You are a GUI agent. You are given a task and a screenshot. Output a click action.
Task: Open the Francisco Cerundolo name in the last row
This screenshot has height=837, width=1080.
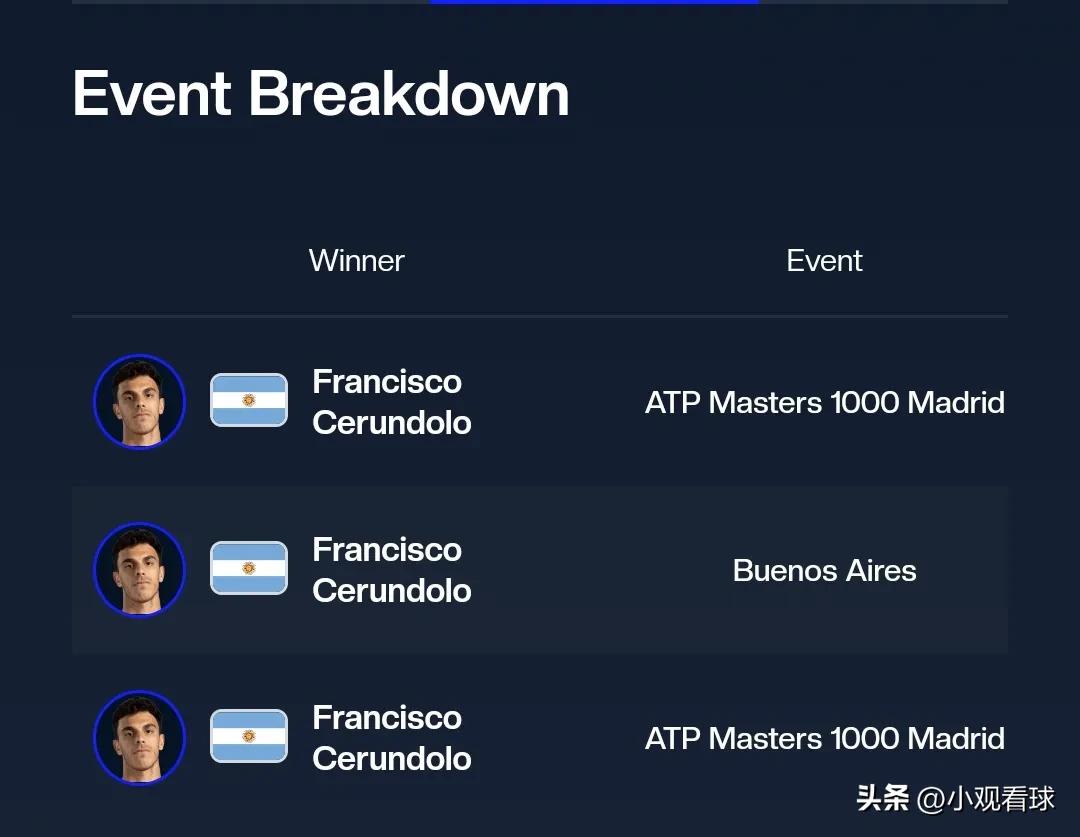[391, 738]
